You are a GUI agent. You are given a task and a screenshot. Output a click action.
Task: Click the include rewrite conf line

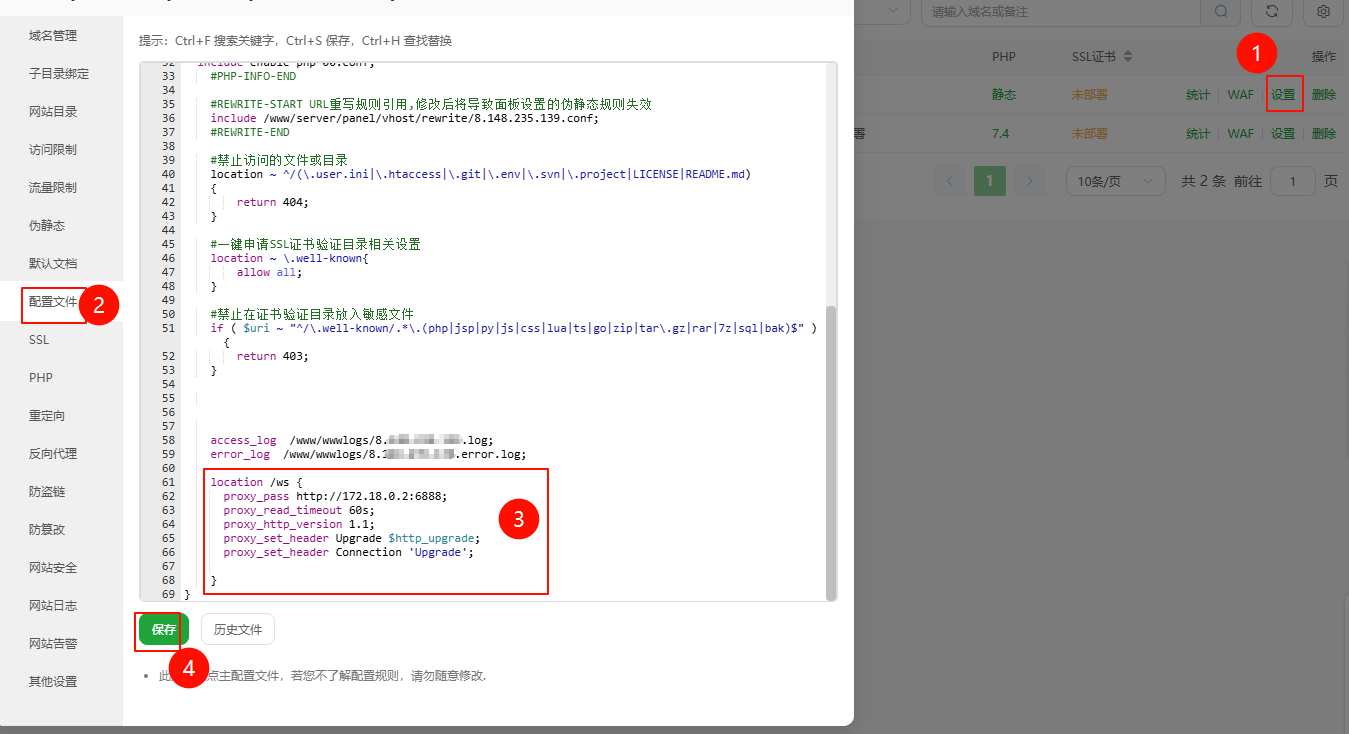[404, 118]
